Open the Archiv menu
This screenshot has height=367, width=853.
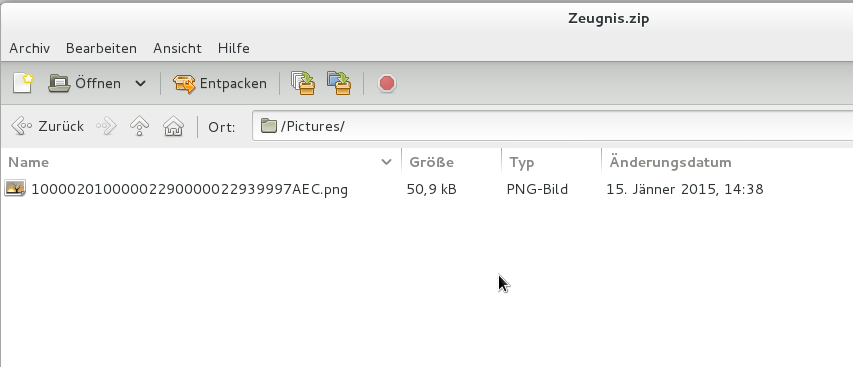(30, 48)
